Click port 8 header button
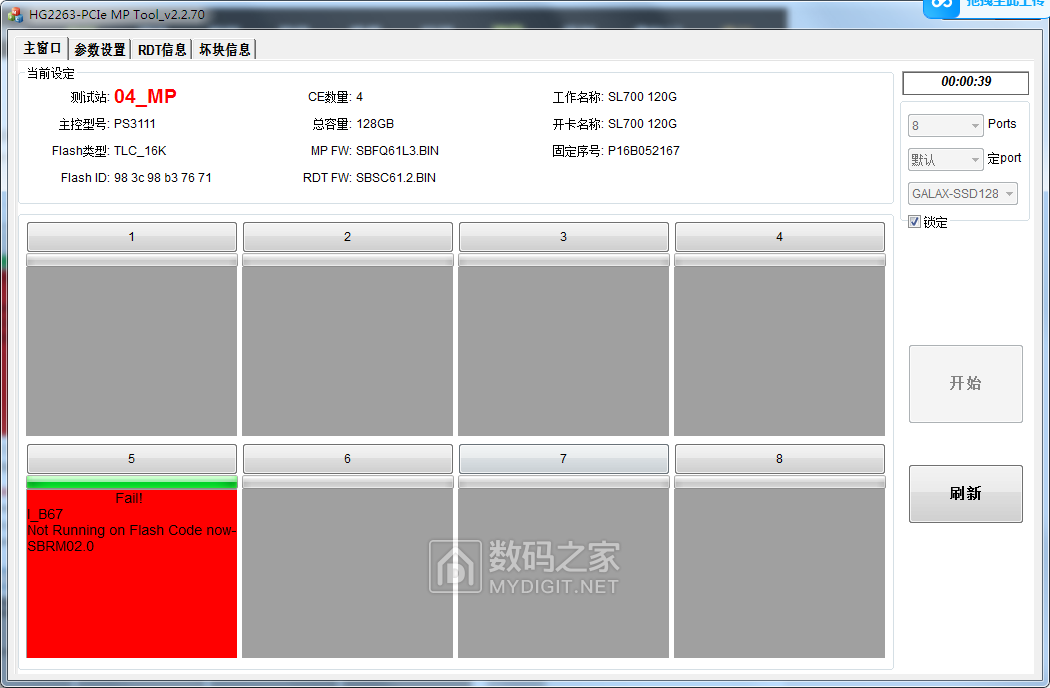 tap(779, 459)
